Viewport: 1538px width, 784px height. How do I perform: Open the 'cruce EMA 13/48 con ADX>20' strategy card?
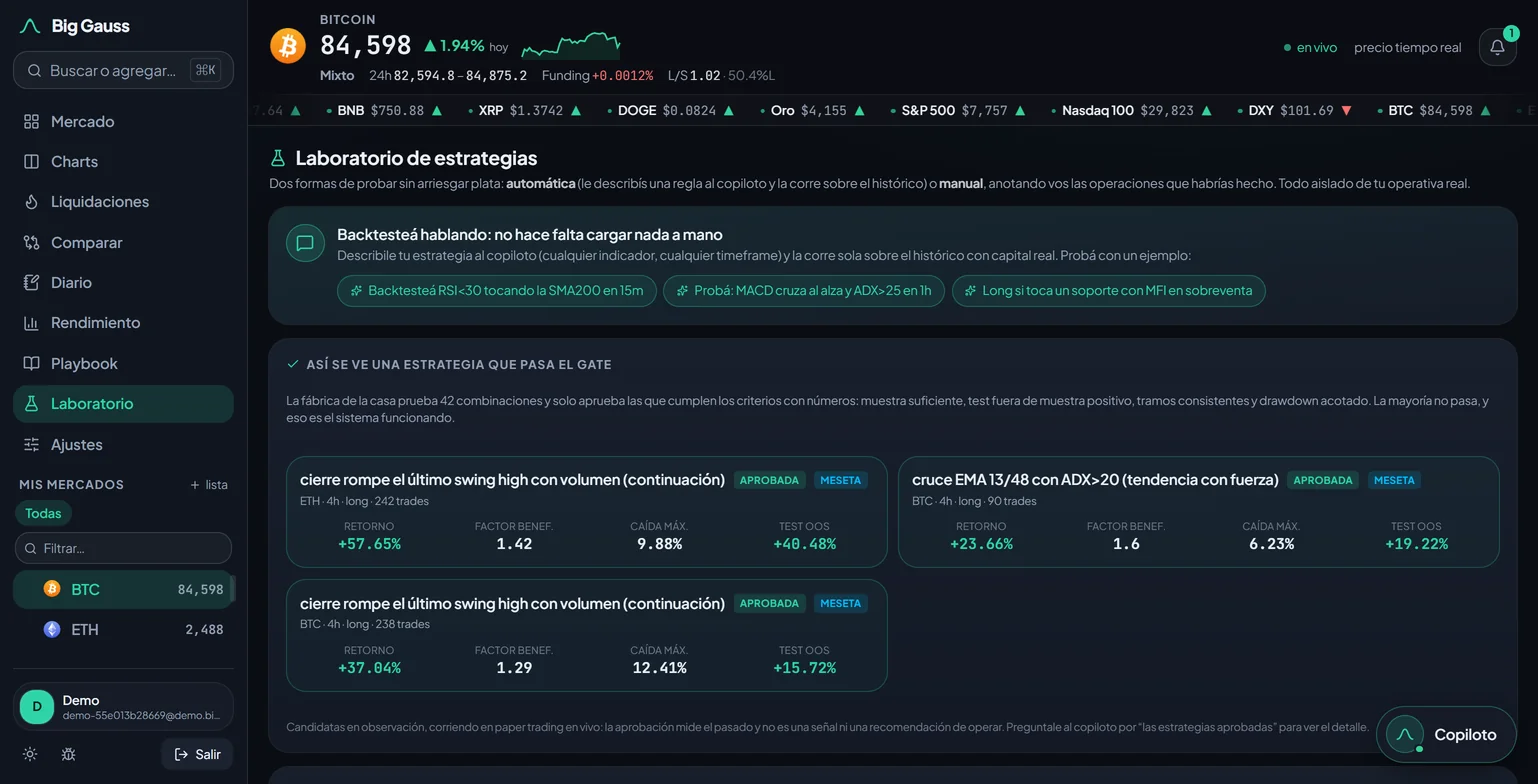coord(1199,512)
